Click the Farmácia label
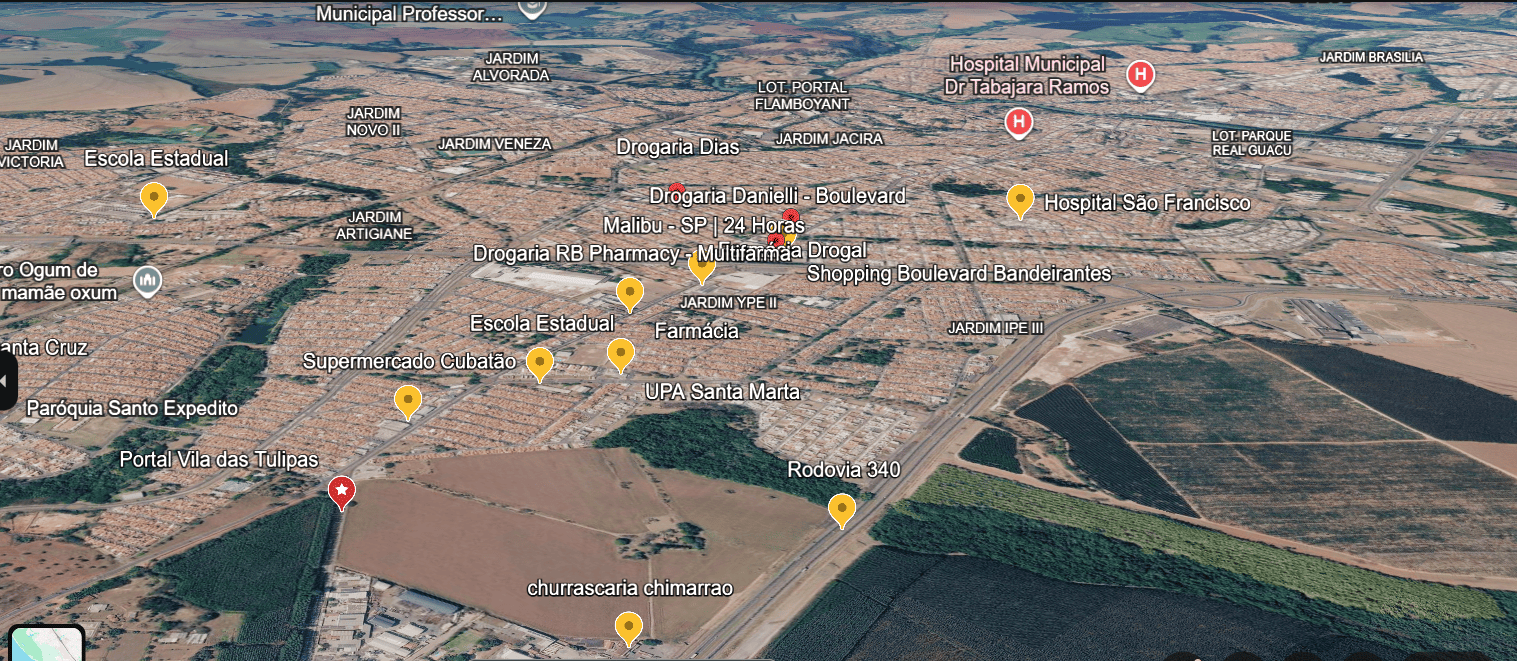The width and height of the screenshot is (1517, 661). click(x=697, y=330)
